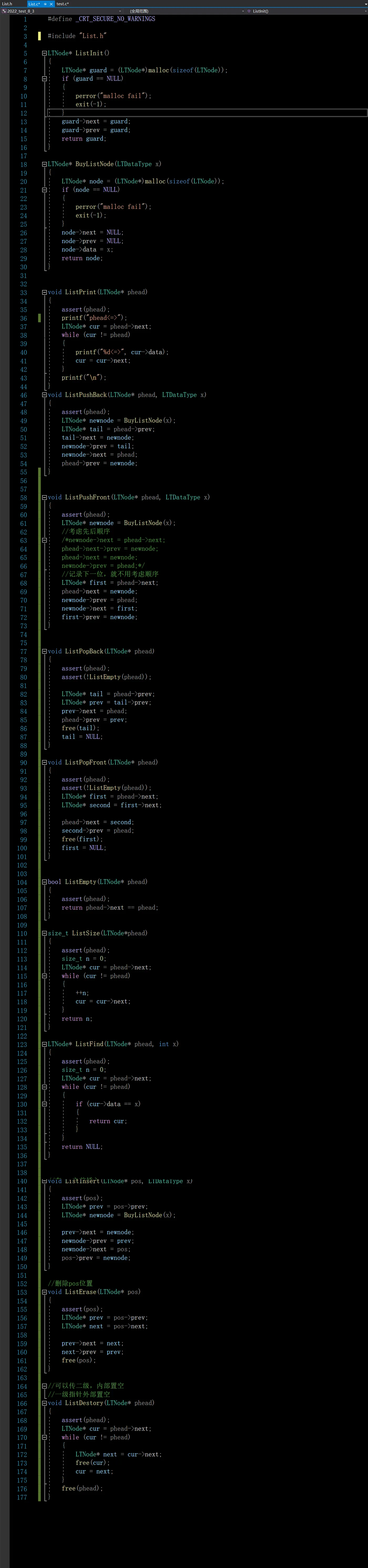
Task: Click line number 36 in the margin
Action: click(x=23, y=318)
